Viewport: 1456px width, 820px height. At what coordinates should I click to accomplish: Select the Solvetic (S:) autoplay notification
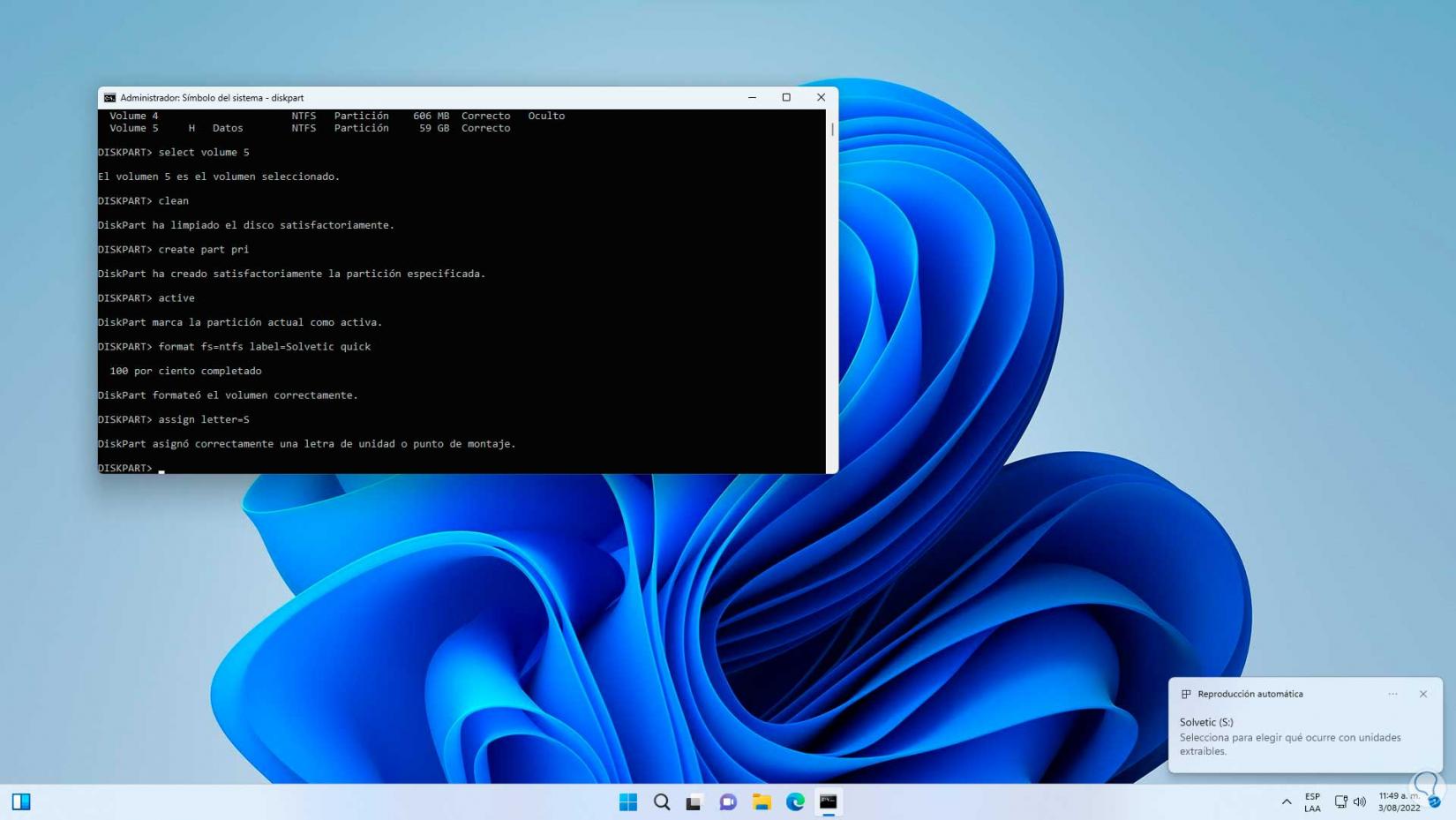click(1289, 736)
